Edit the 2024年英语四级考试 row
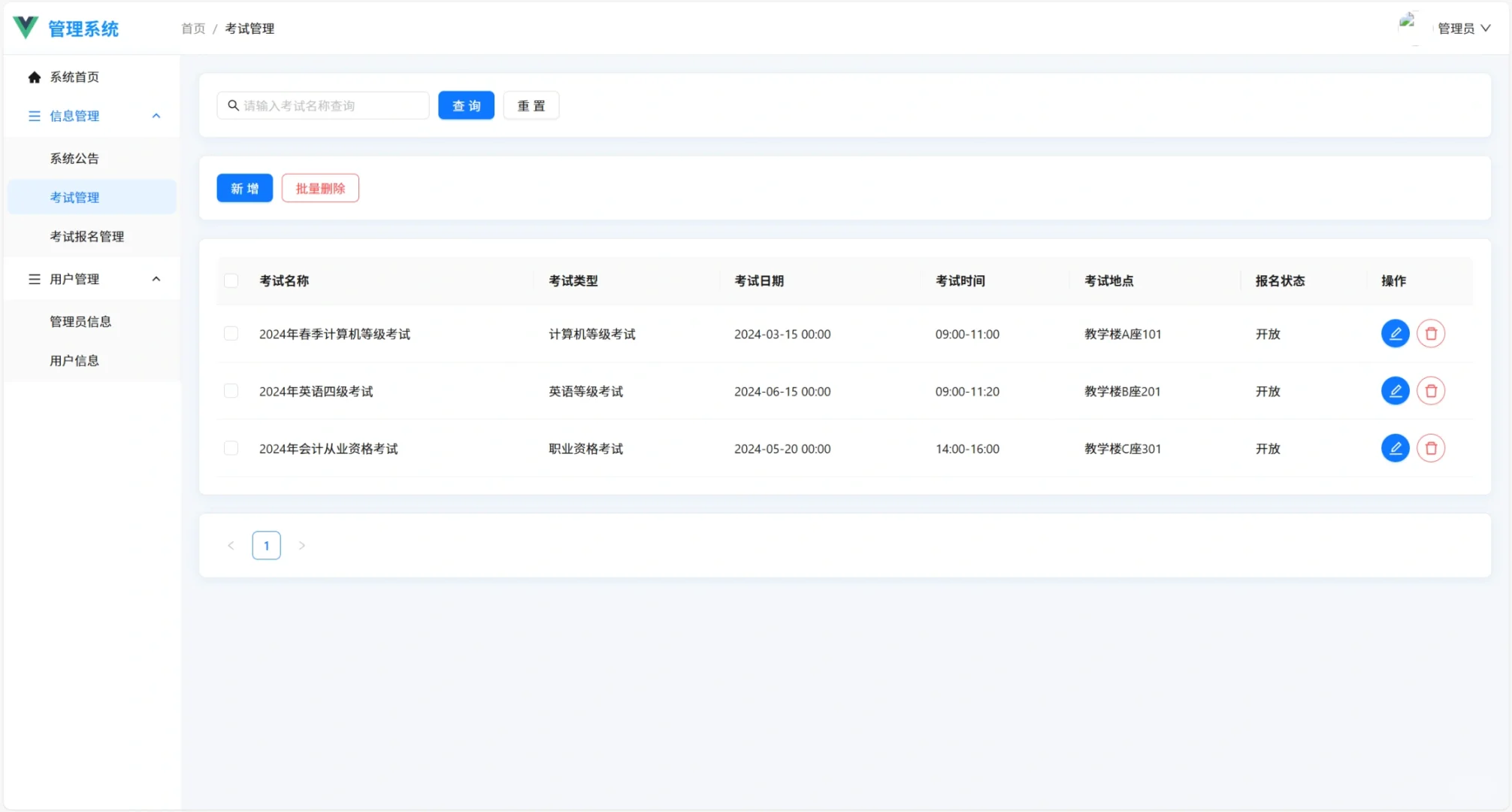This screenshot has width=1512, height=812. pos(1395,391)
